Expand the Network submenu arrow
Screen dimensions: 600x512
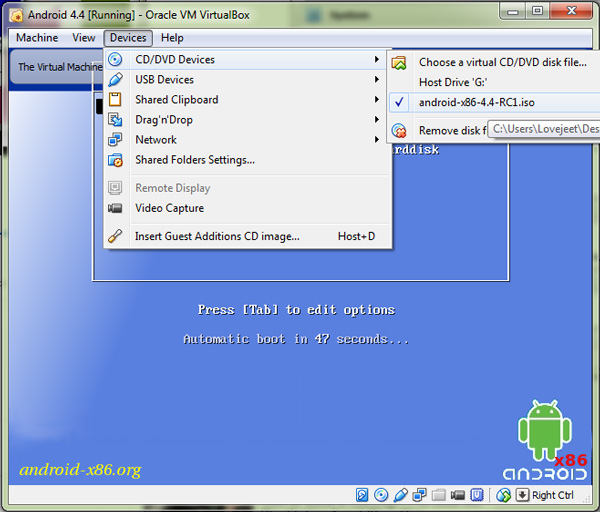[377, 140]
